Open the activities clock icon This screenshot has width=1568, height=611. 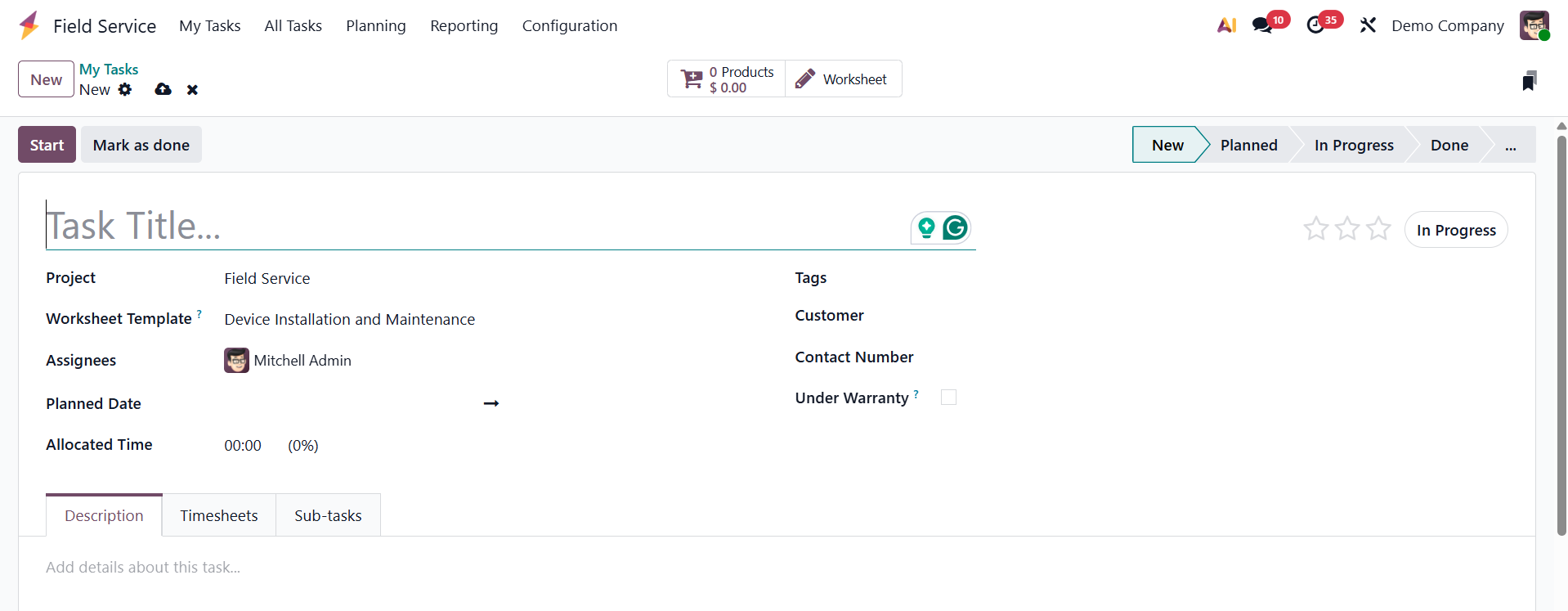pos(1315,25)
